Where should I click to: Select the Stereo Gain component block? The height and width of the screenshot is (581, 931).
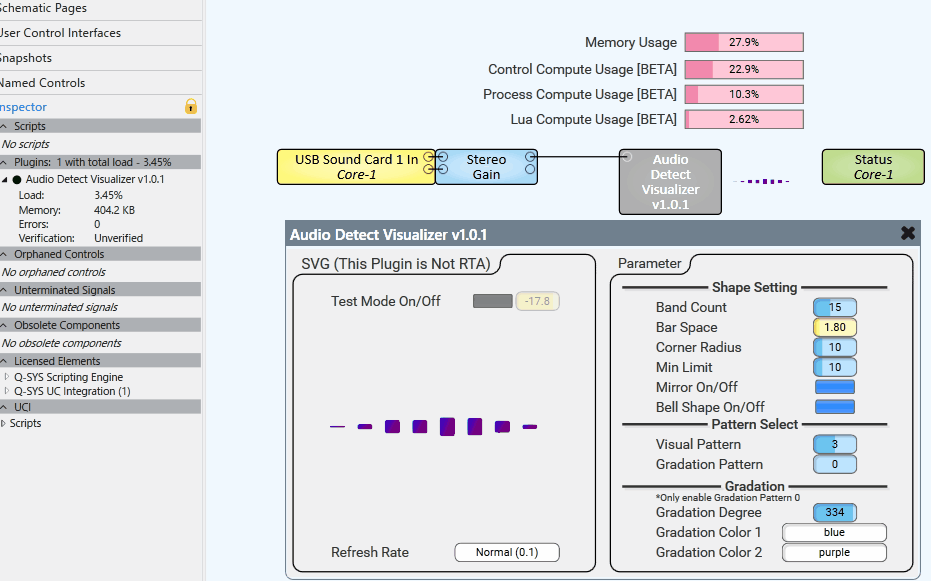click(x=486, y=167)
